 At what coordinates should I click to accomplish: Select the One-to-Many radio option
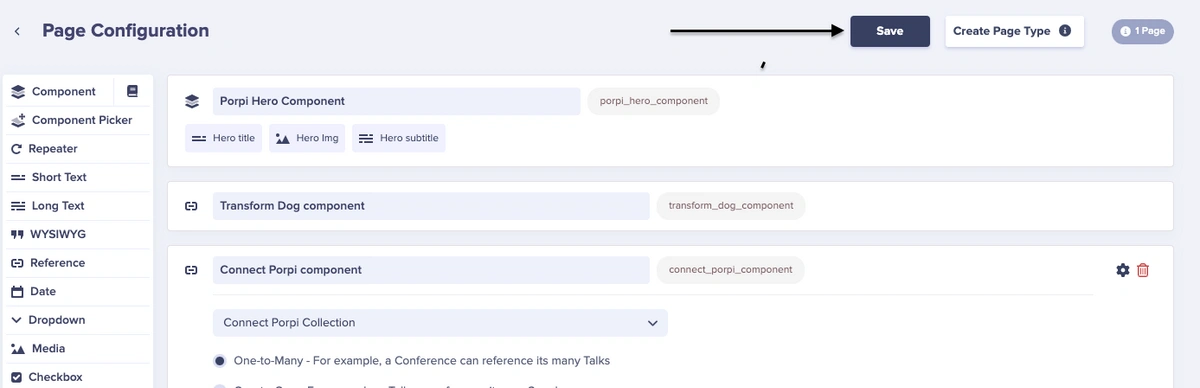tap(219, 360)
